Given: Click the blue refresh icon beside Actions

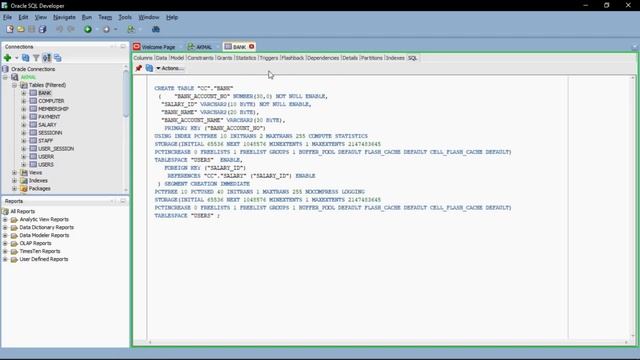Looking at the screenshot, I should point(149,68).
